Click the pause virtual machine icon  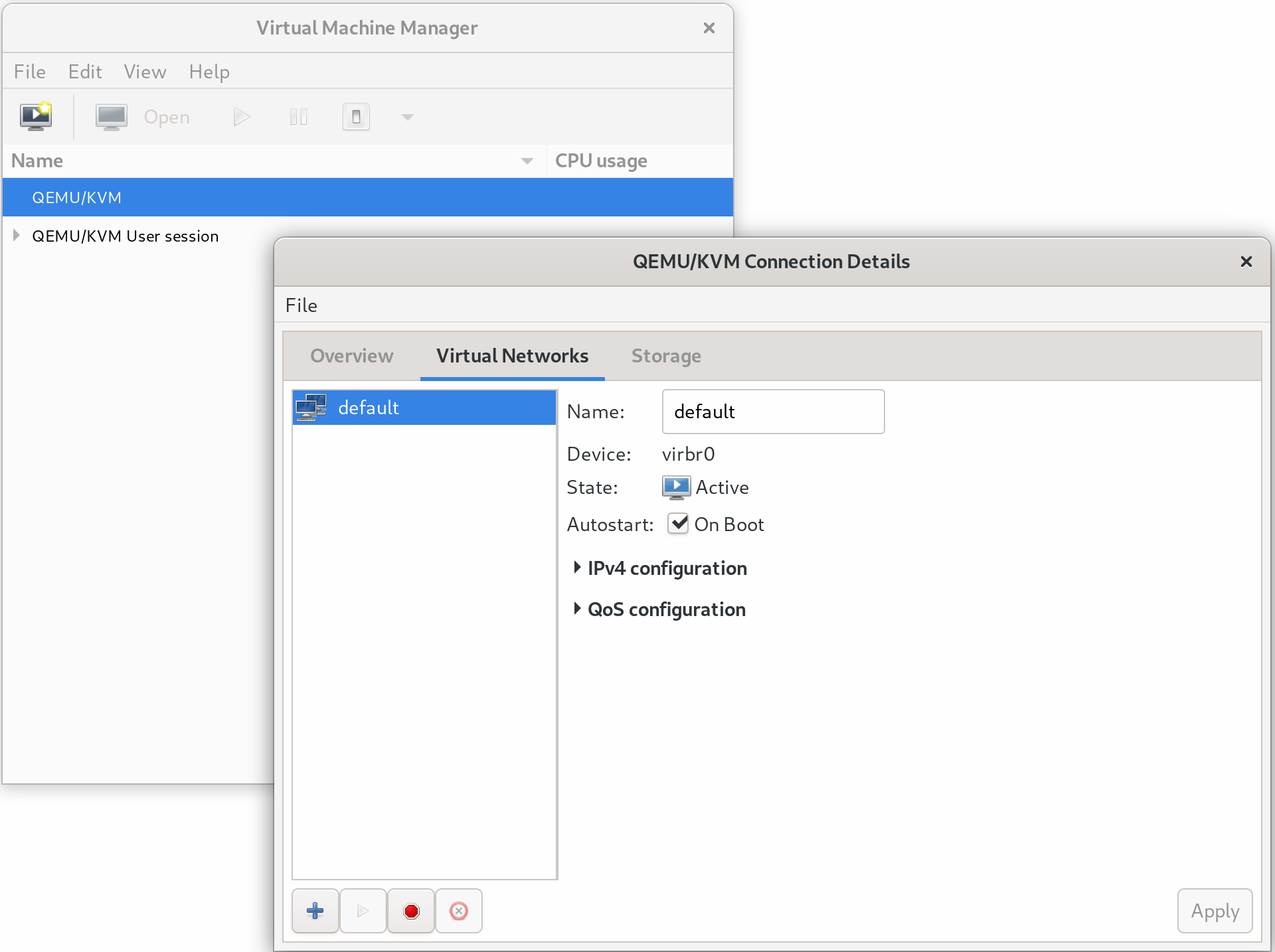coord(299,117)
